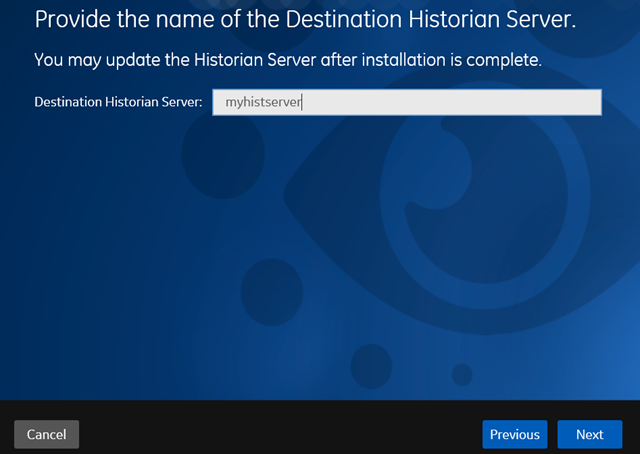Click the You may update subtitle text
Screen dimensions: 640x454
288,60
